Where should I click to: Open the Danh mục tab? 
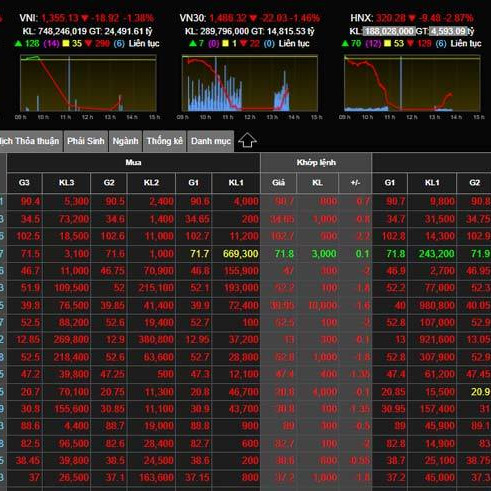tap(211, 141)
